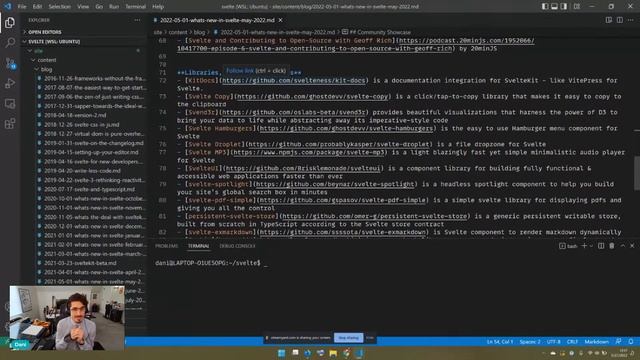Open VS Code from the taskbar

[359, 353]
